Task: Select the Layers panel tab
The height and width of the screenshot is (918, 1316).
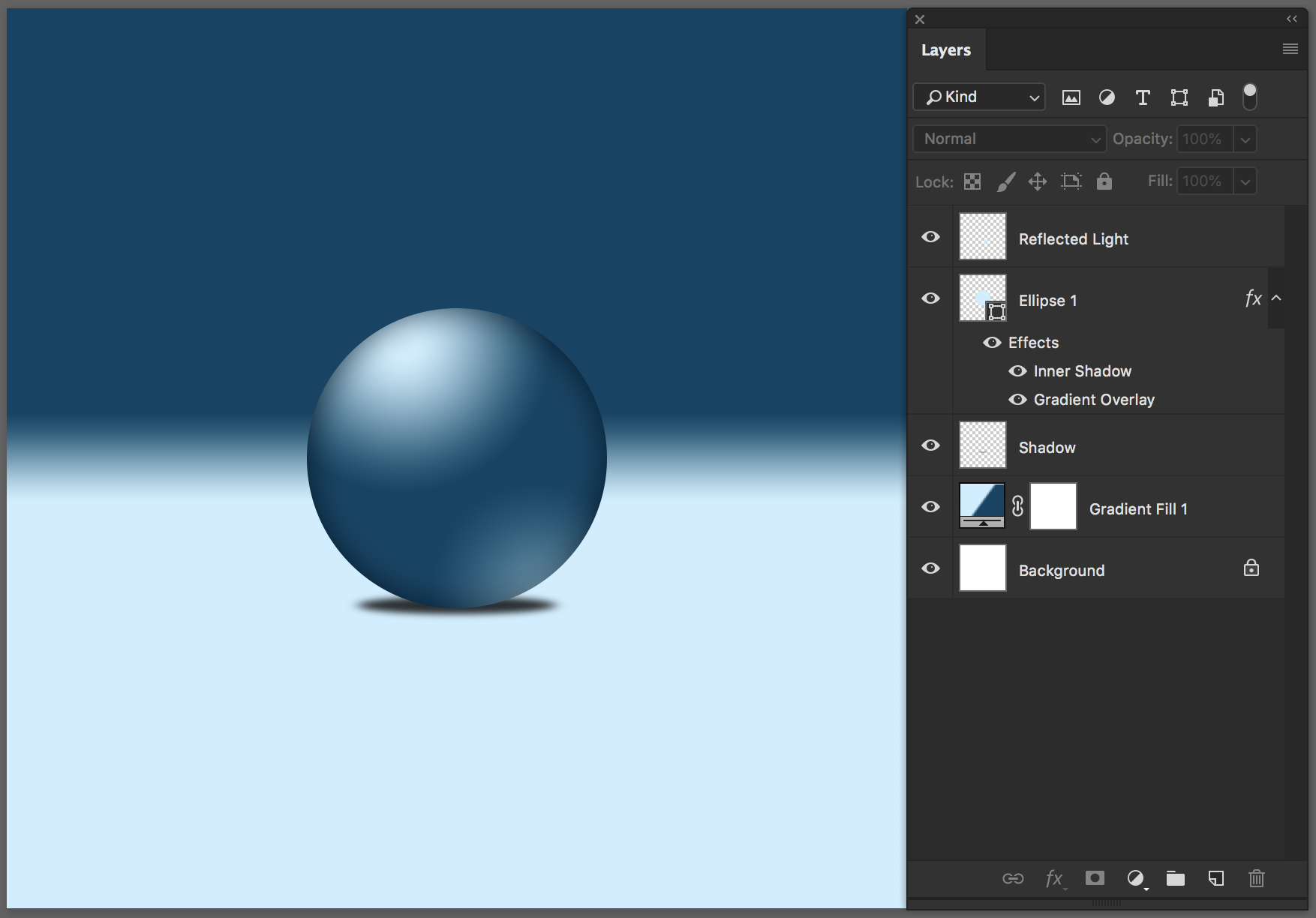Action: coord(945,50)
